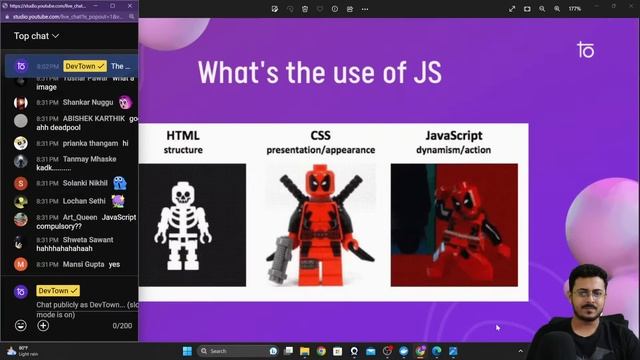Click the JavaScript animated Deadpool image

click(x=454, y=225)
